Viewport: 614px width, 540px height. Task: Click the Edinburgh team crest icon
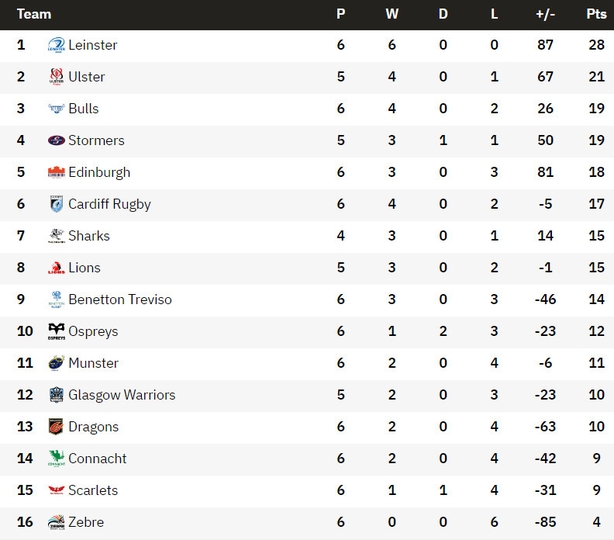click(x=56, y=172)
